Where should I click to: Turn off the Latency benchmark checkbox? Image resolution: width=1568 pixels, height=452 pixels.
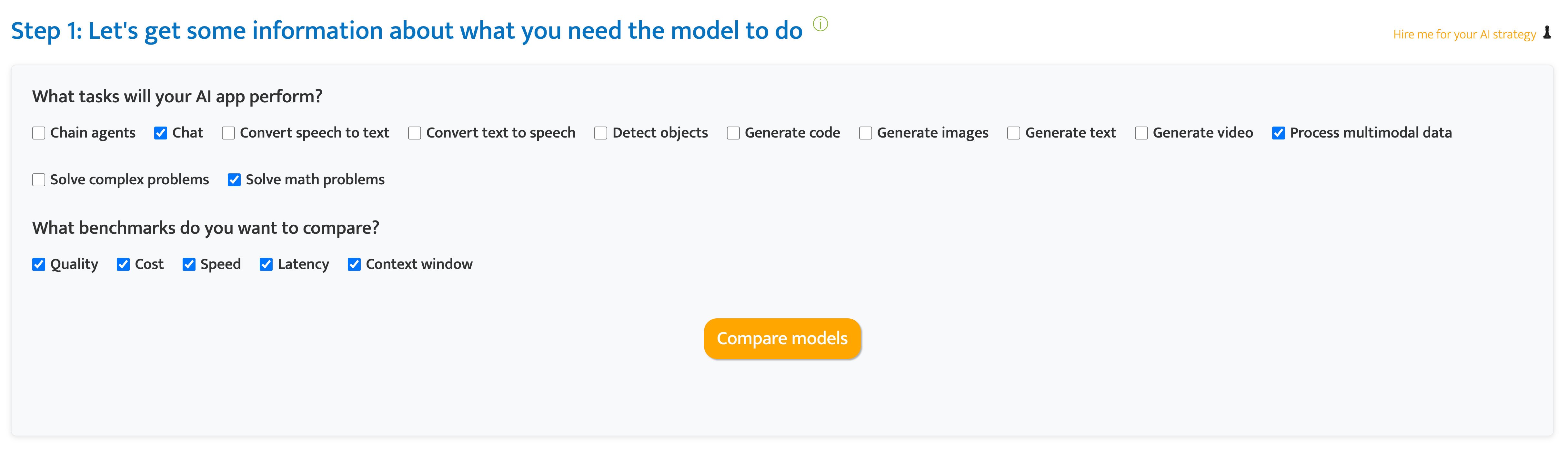coord(266,264)
